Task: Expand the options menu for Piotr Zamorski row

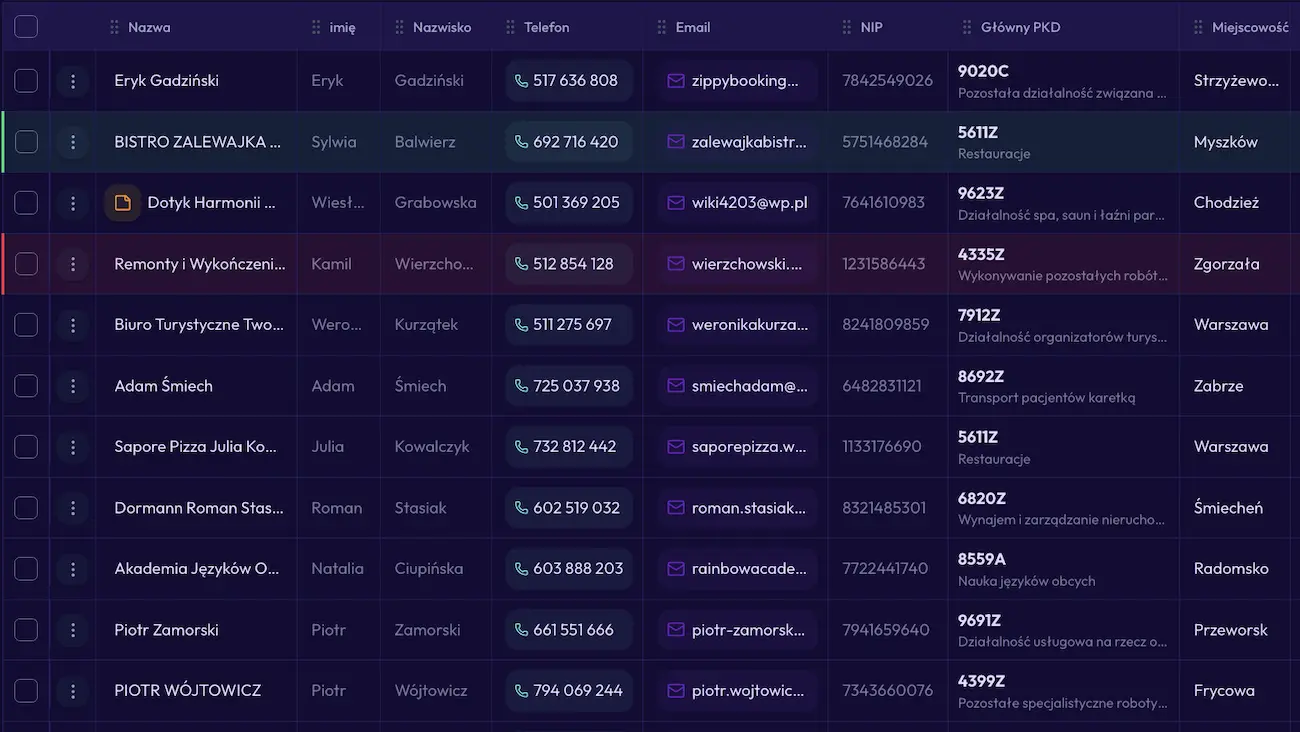Action: click(x=72, y=630)
